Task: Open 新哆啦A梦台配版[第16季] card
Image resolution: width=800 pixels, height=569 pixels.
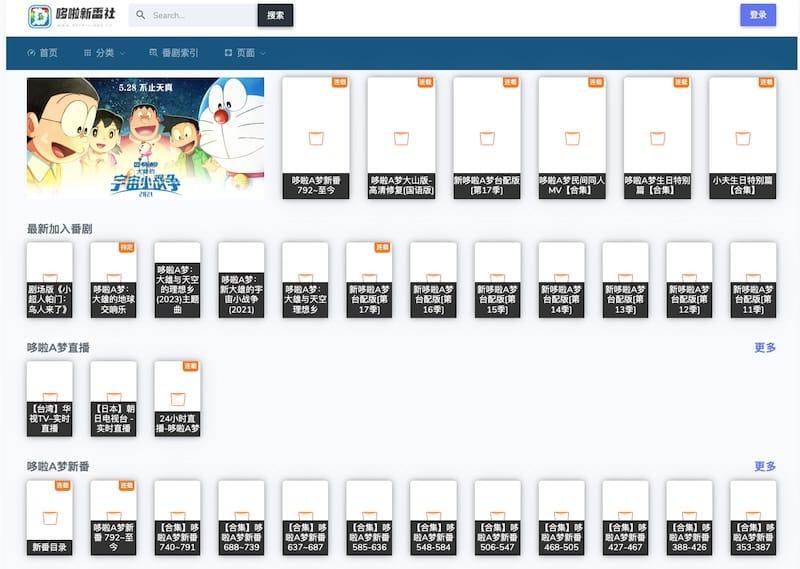Action: pos(433,280)
